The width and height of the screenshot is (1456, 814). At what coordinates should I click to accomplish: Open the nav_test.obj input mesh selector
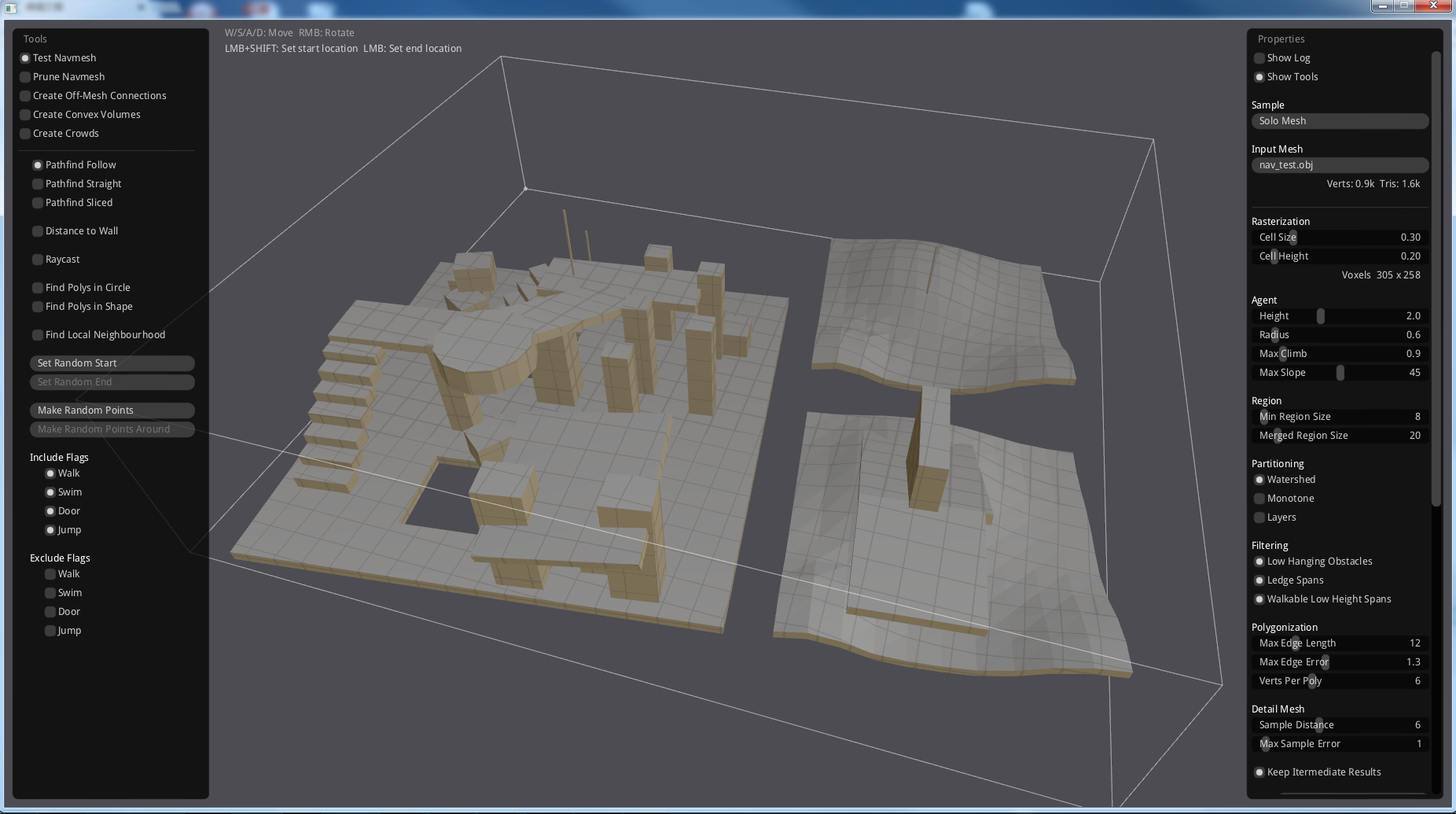[1339, 165]
